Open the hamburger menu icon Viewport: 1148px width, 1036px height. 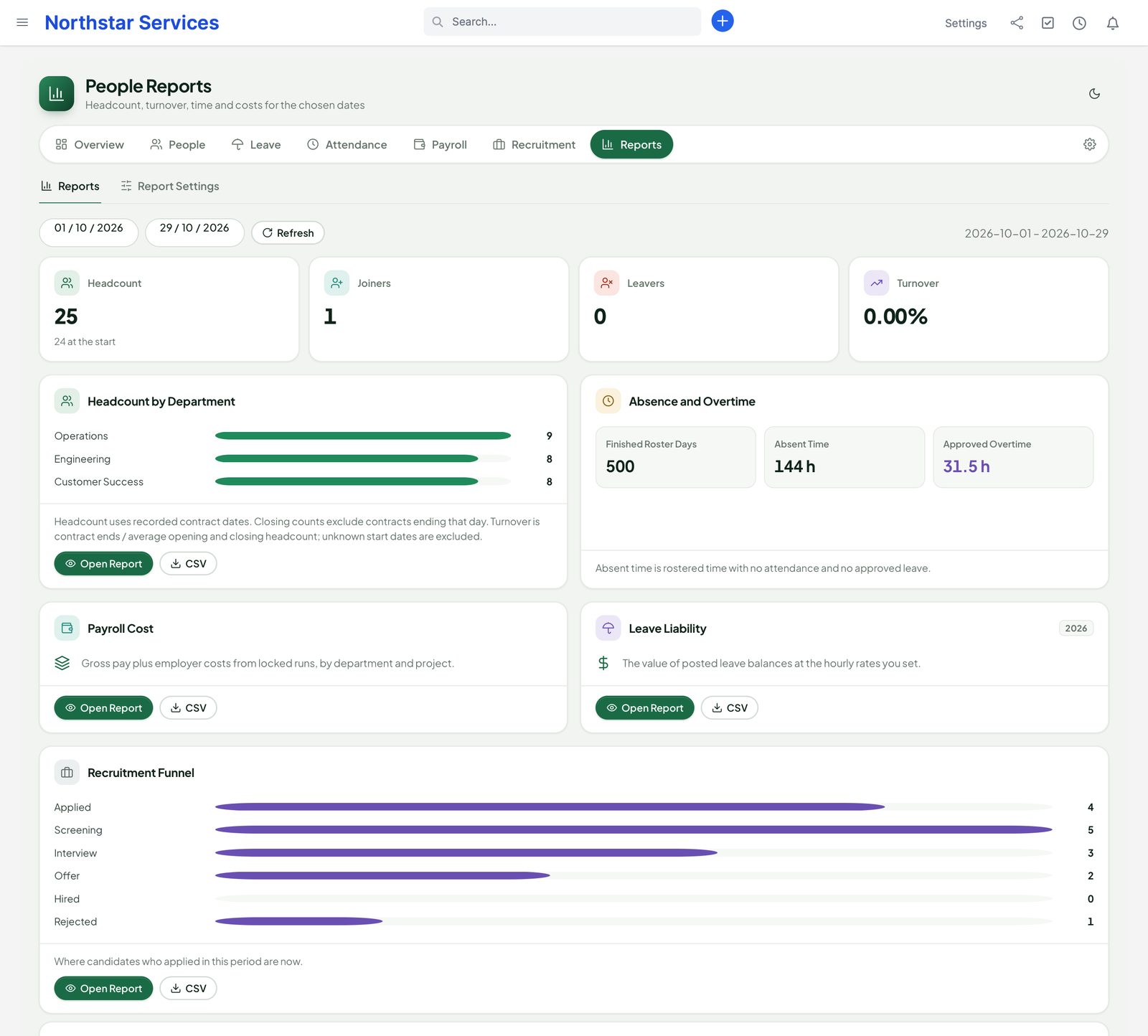coord(22,22)
